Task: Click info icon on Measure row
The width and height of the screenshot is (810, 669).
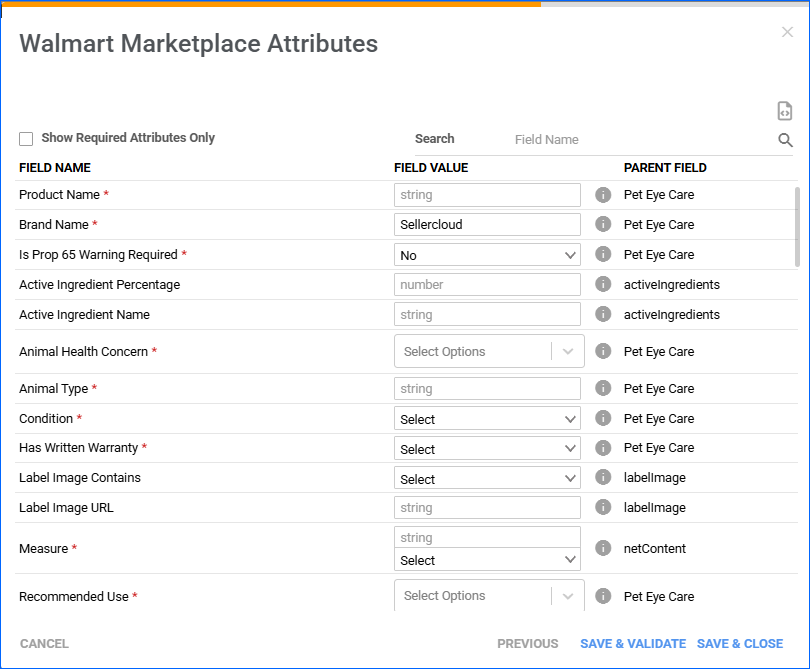Action: (603, 549)
